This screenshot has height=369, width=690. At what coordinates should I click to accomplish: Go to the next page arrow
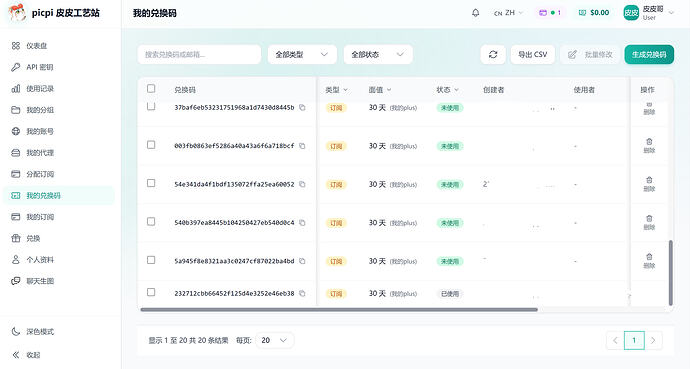(653, 340)
